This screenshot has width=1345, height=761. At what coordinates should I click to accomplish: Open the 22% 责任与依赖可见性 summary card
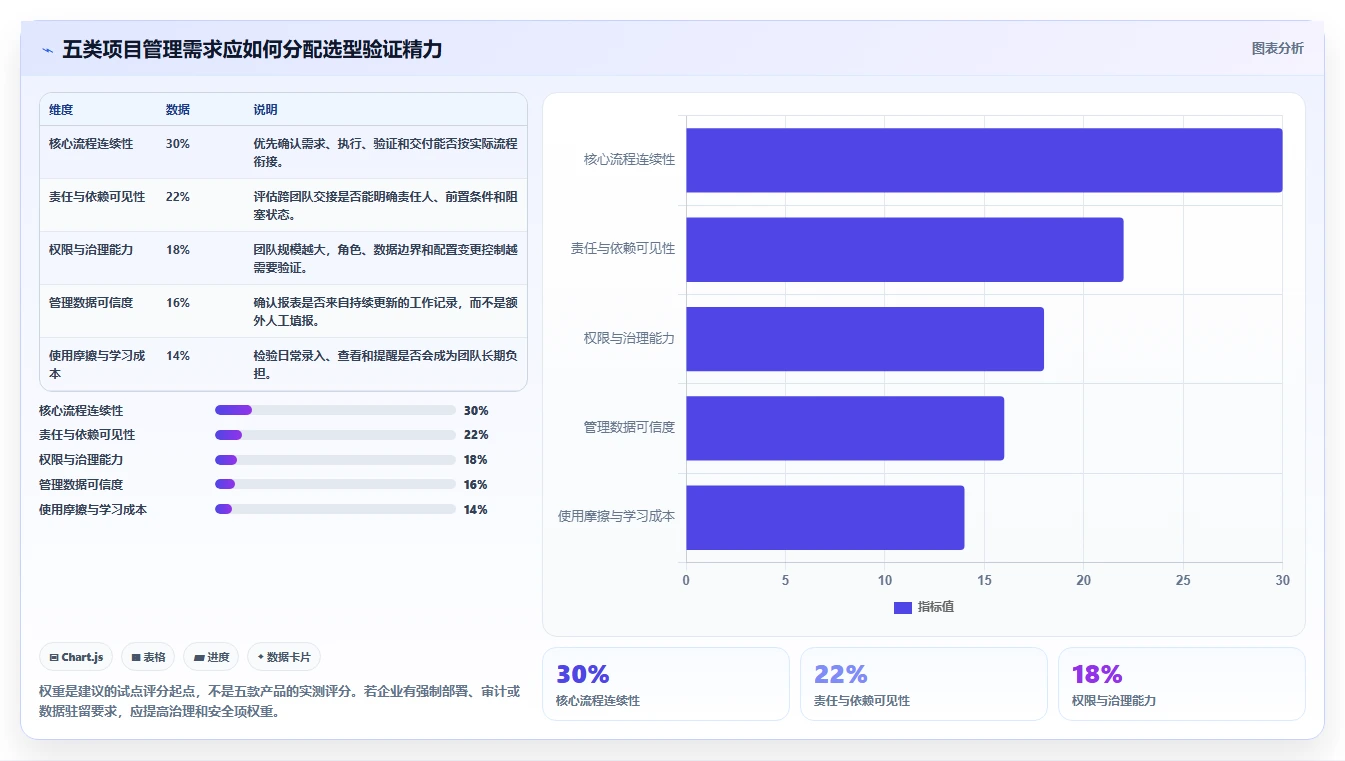[923, 684]
